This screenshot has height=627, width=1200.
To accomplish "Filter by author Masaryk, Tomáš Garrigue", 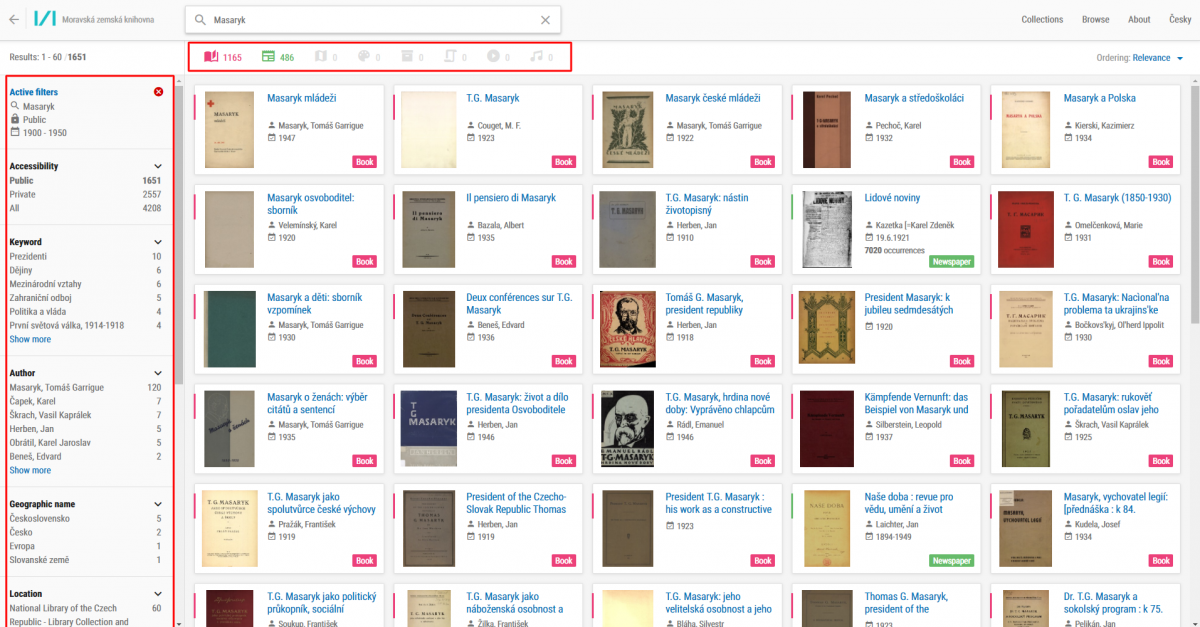I will [85, 387].
